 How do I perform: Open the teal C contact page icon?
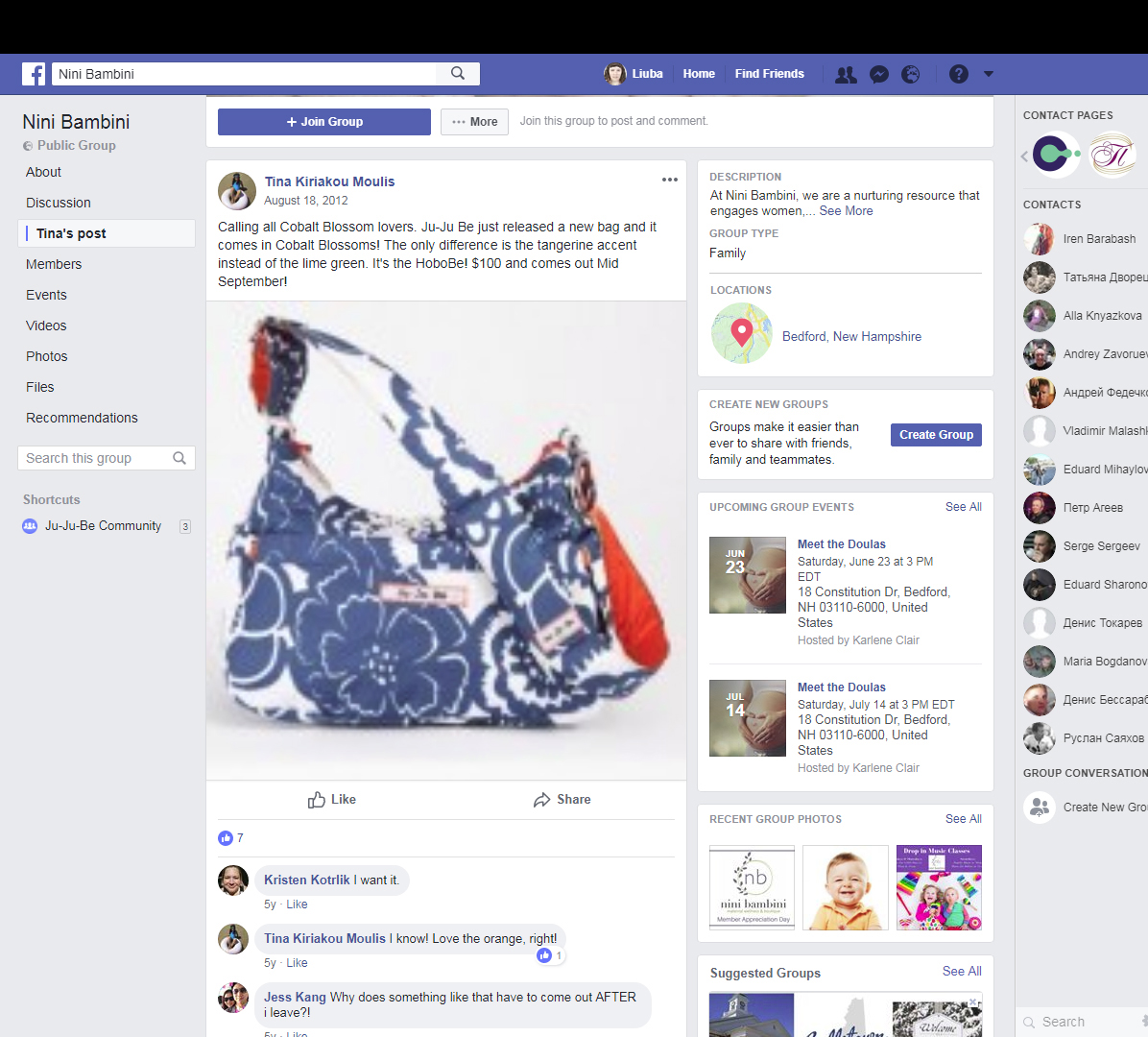(x=1055, y=154)
